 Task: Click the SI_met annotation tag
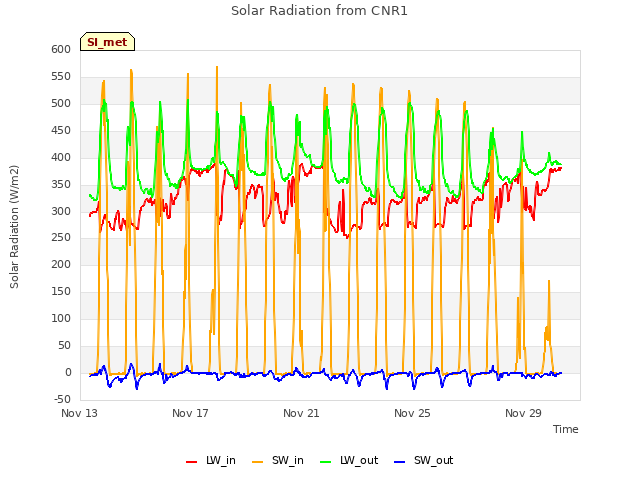(107, 42)
